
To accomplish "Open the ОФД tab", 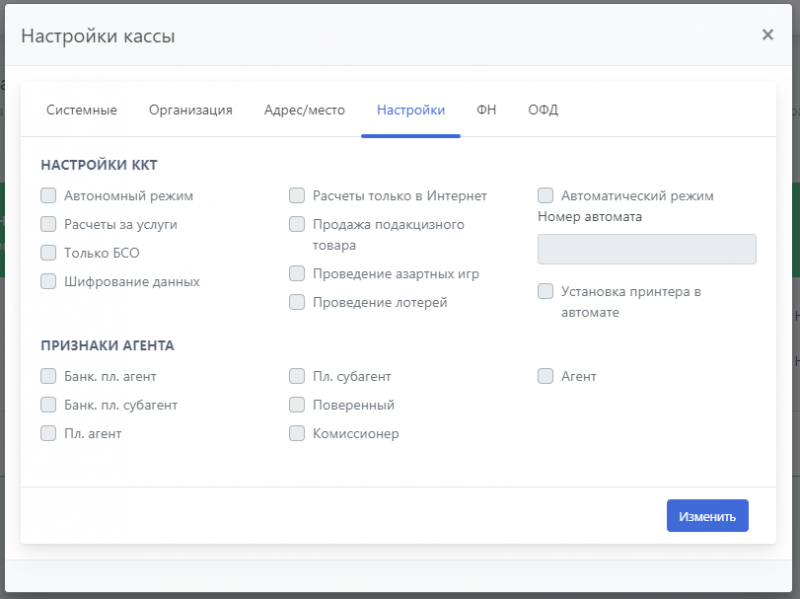I will 543,110.
